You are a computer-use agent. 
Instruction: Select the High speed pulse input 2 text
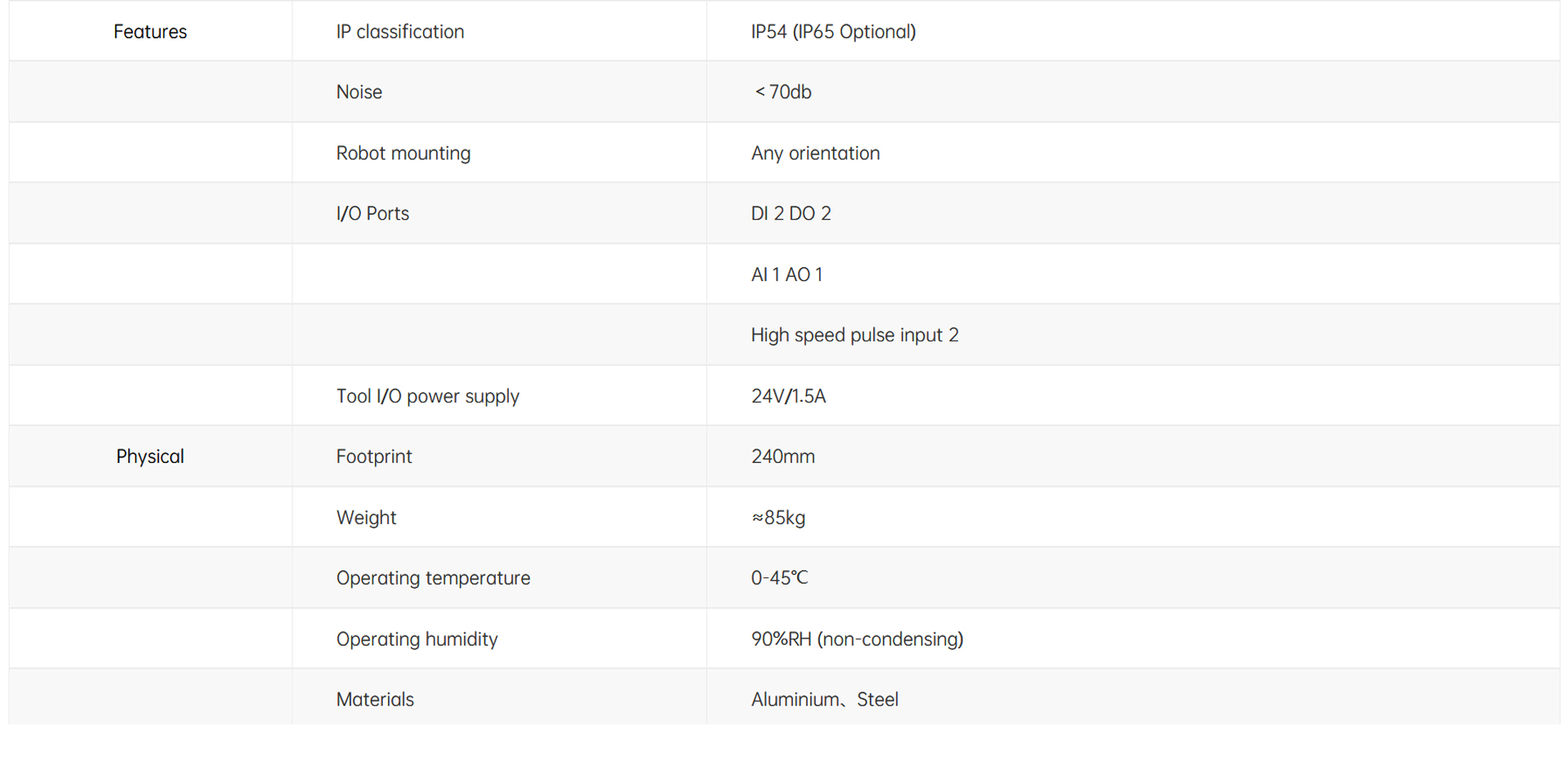[854, 336]
